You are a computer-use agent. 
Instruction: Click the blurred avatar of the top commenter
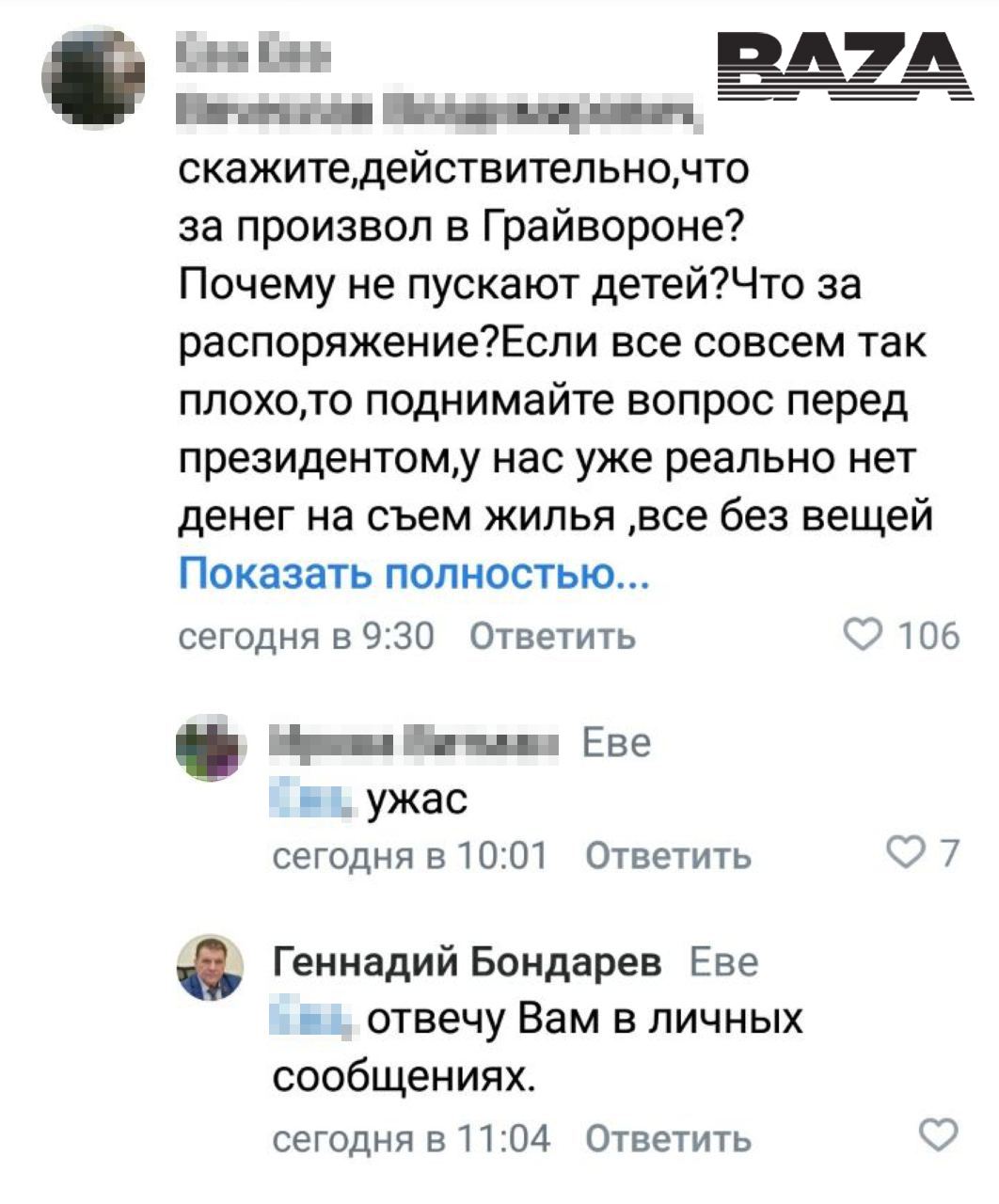96,77
